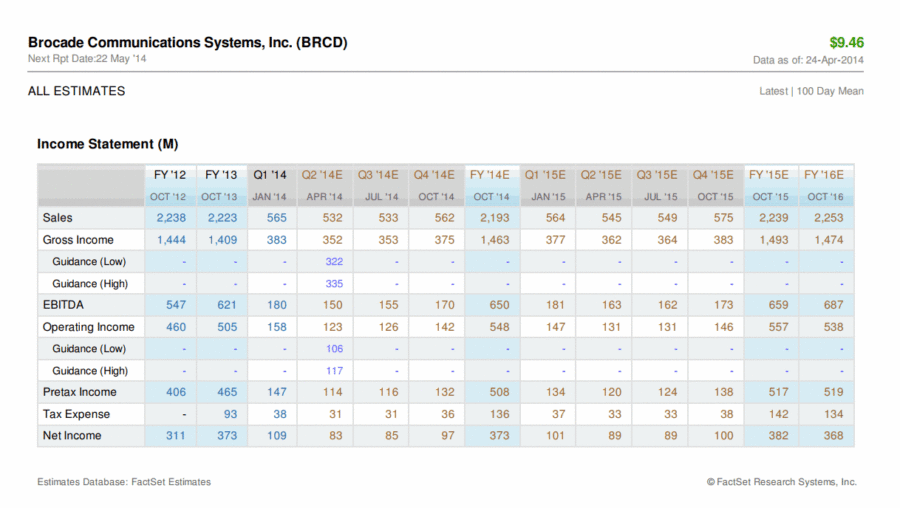Click the Net Income row label
900x508 pixels.
[72, 436]
